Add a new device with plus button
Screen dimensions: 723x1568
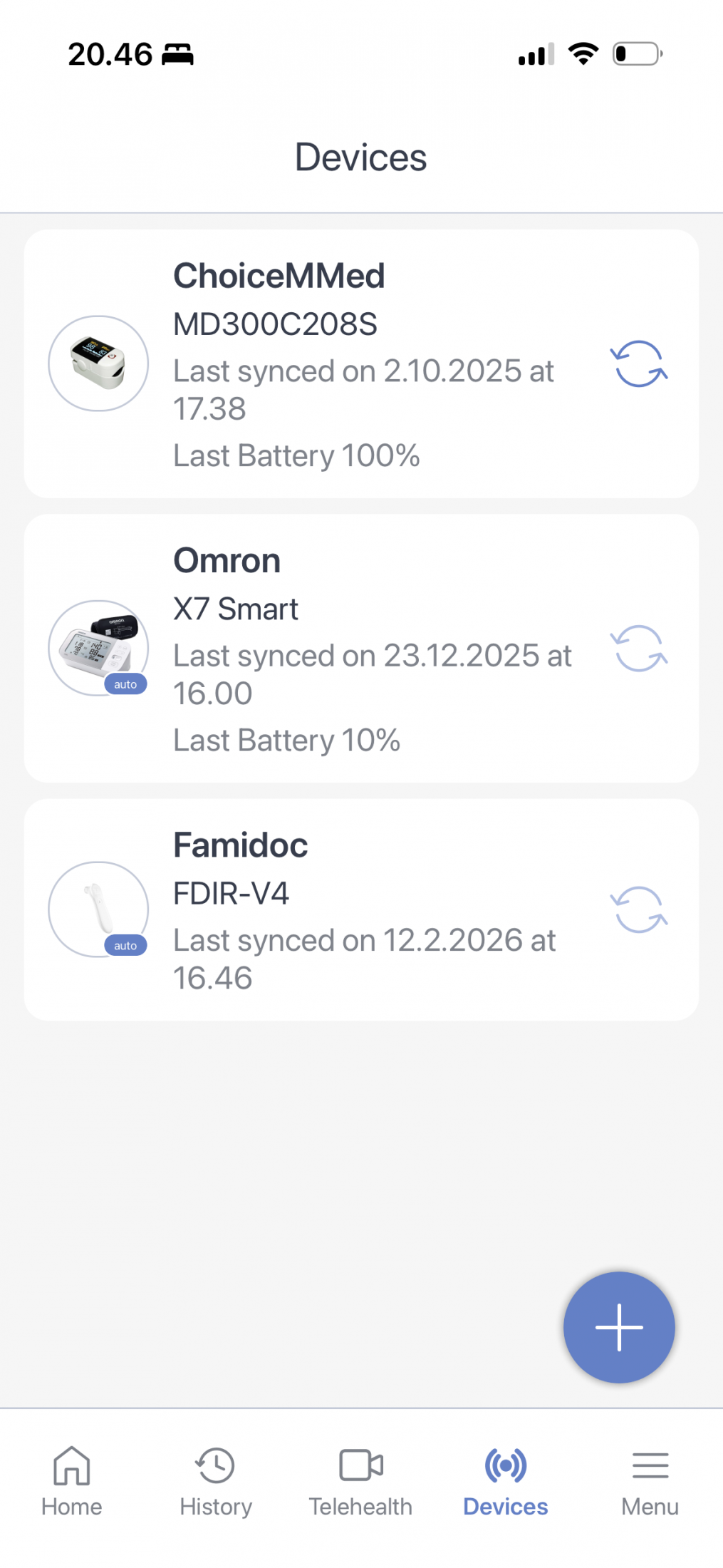pyautogui.click(x=619, y=1327)
